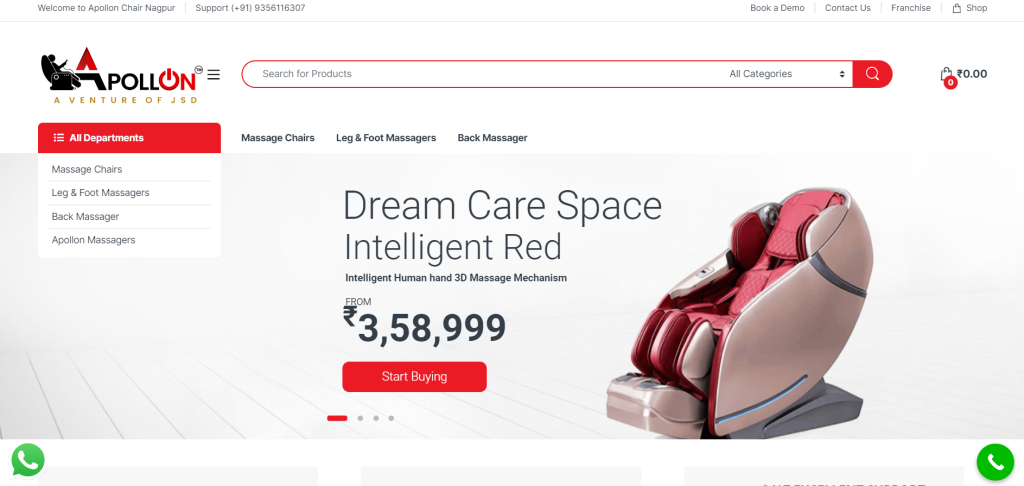Expand the All Departments menu
This screenshot has width=1024, height=486.
(129, 138)
